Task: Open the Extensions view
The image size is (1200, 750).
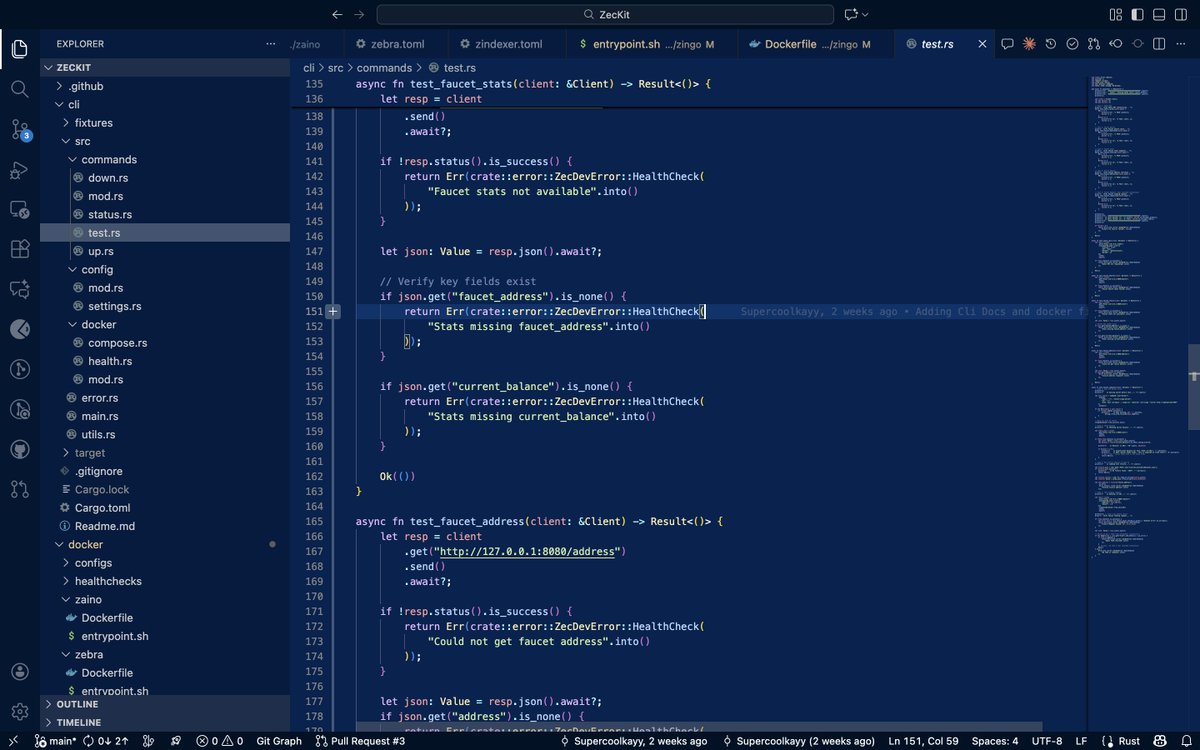Action: click(19, 249)
